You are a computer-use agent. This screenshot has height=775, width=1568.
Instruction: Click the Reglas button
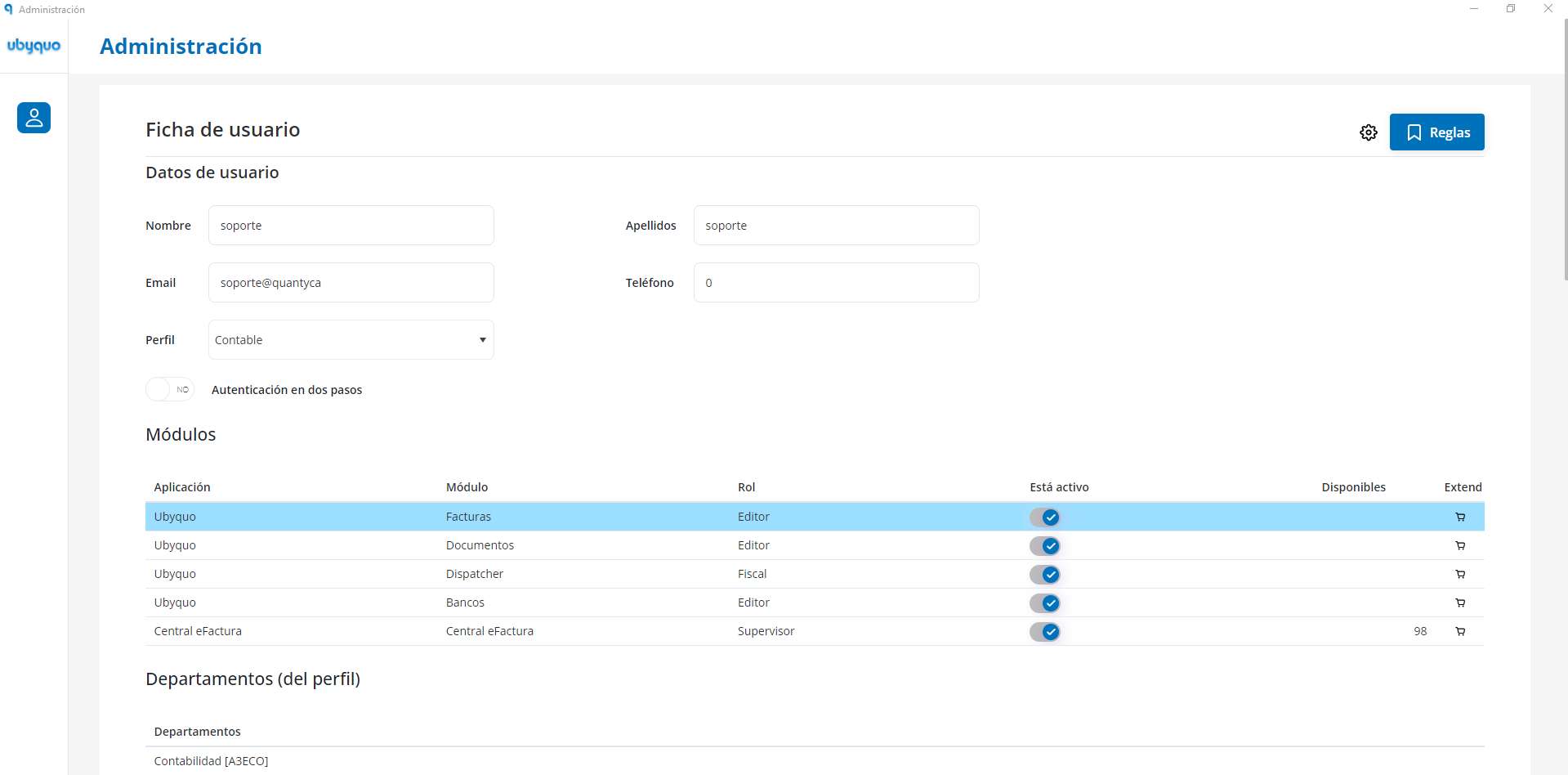click(x=1436, y=132)
